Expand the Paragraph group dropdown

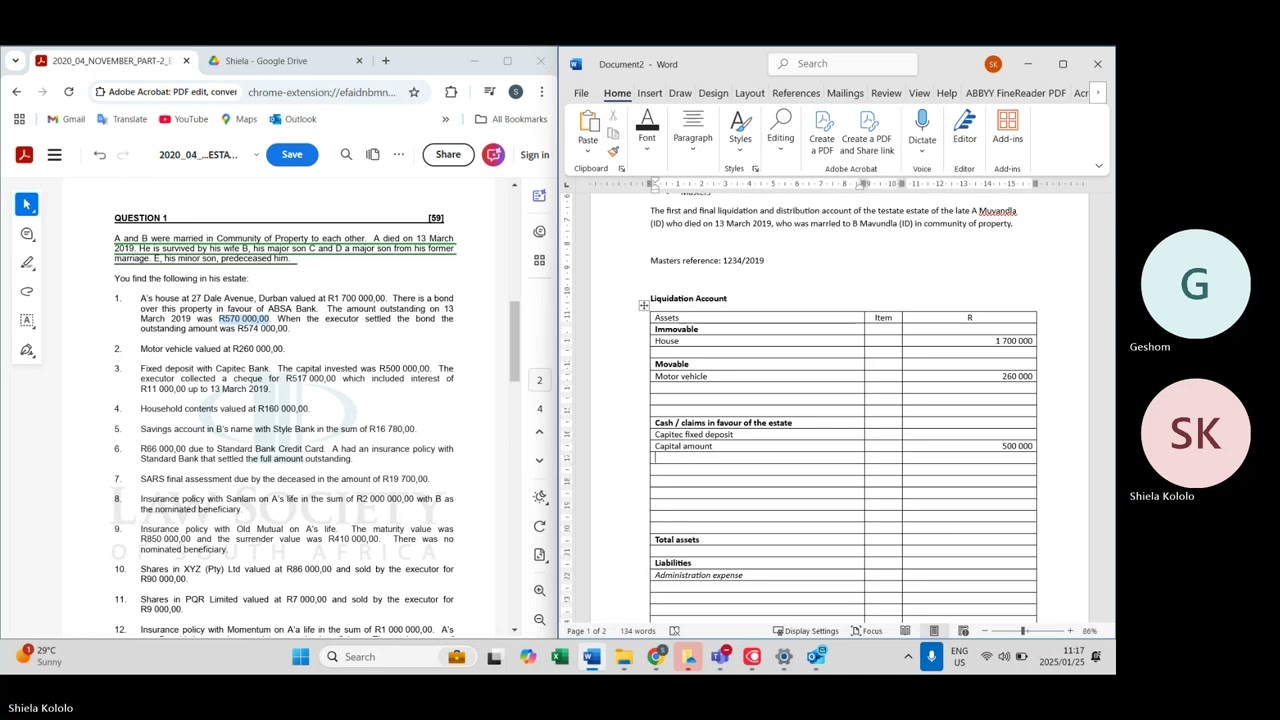coord(692,150)
